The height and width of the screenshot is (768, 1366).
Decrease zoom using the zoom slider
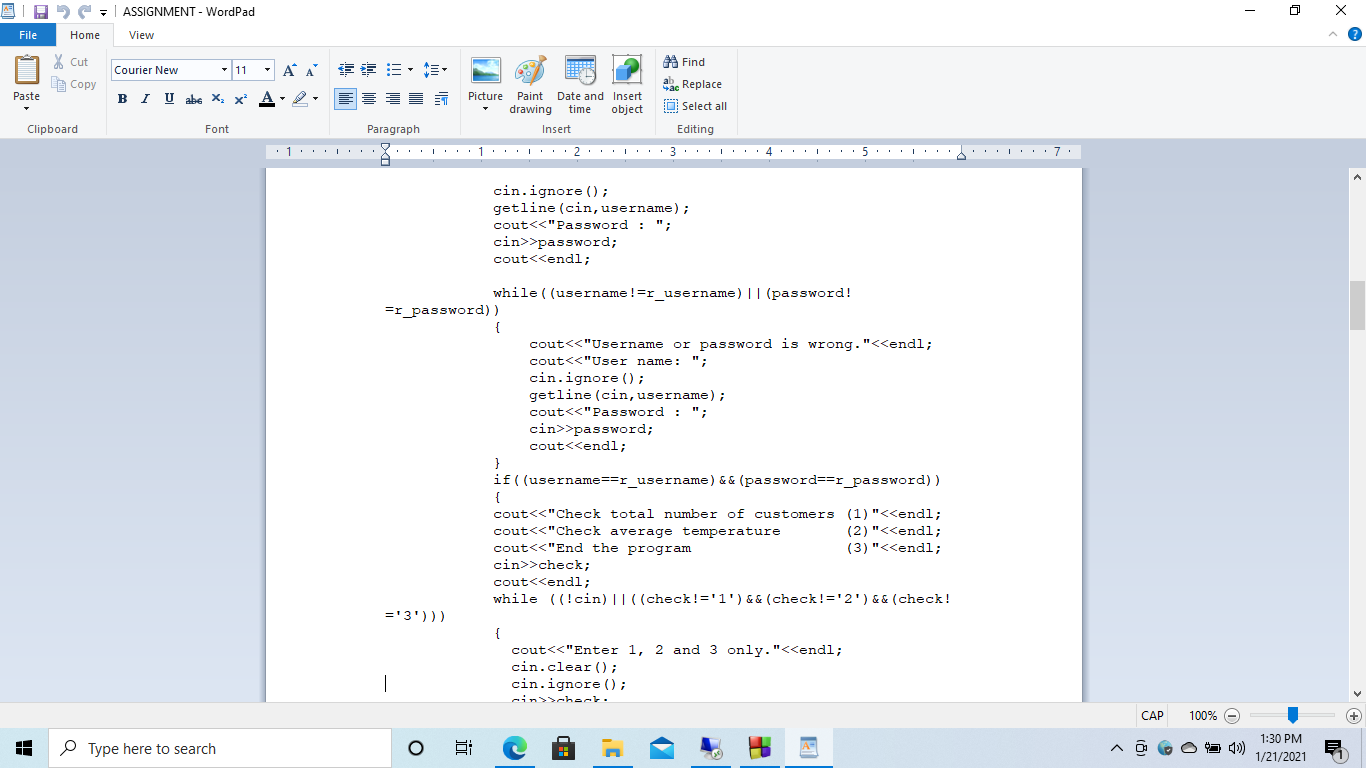[x=1233, y=716]
